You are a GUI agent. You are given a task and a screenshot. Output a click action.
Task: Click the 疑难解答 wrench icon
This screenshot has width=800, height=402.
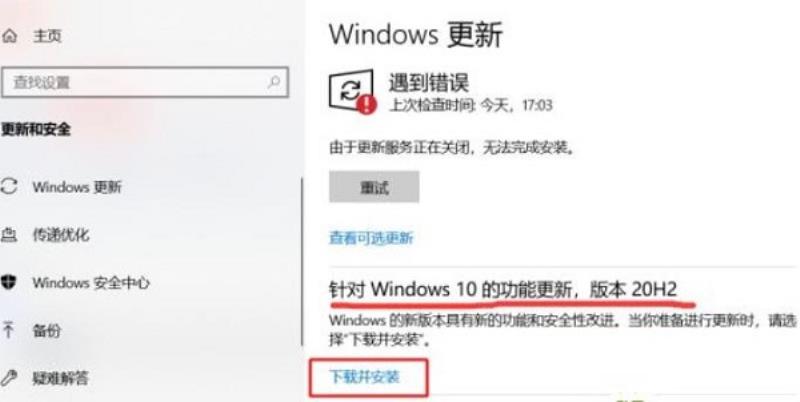point(8,378)
